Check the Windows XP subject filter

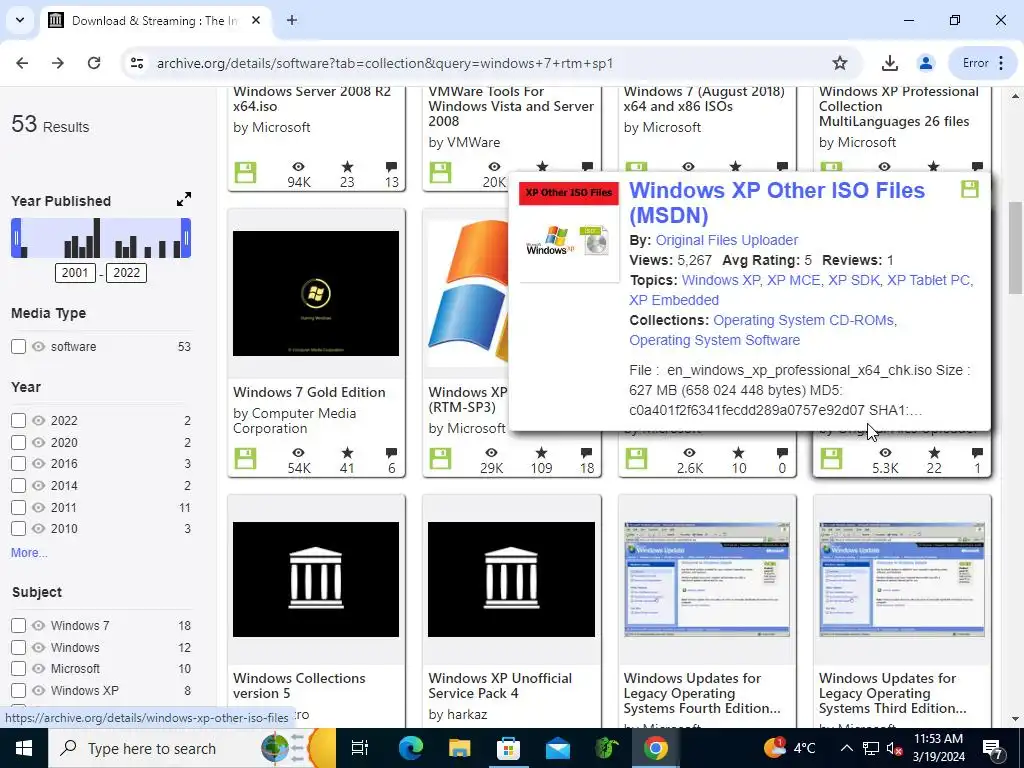click(x=18, y=690)
